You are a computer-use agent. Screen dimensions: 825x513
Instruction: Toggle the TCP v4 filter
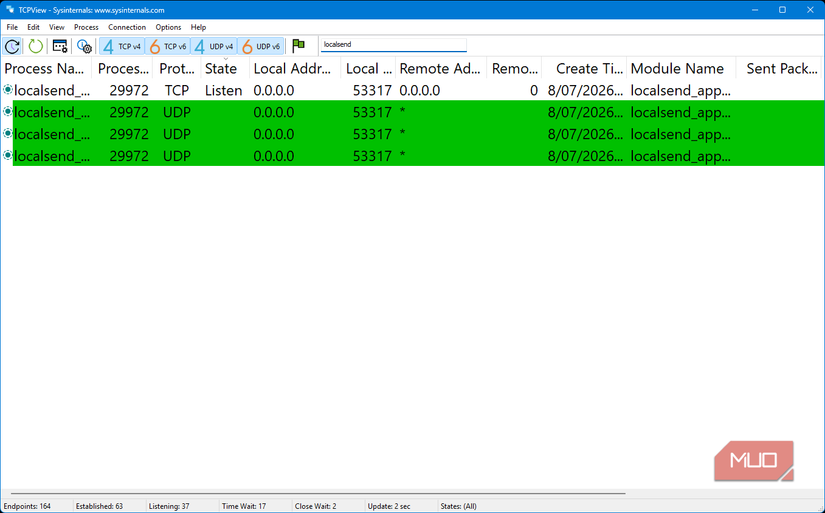pos(122,46)
